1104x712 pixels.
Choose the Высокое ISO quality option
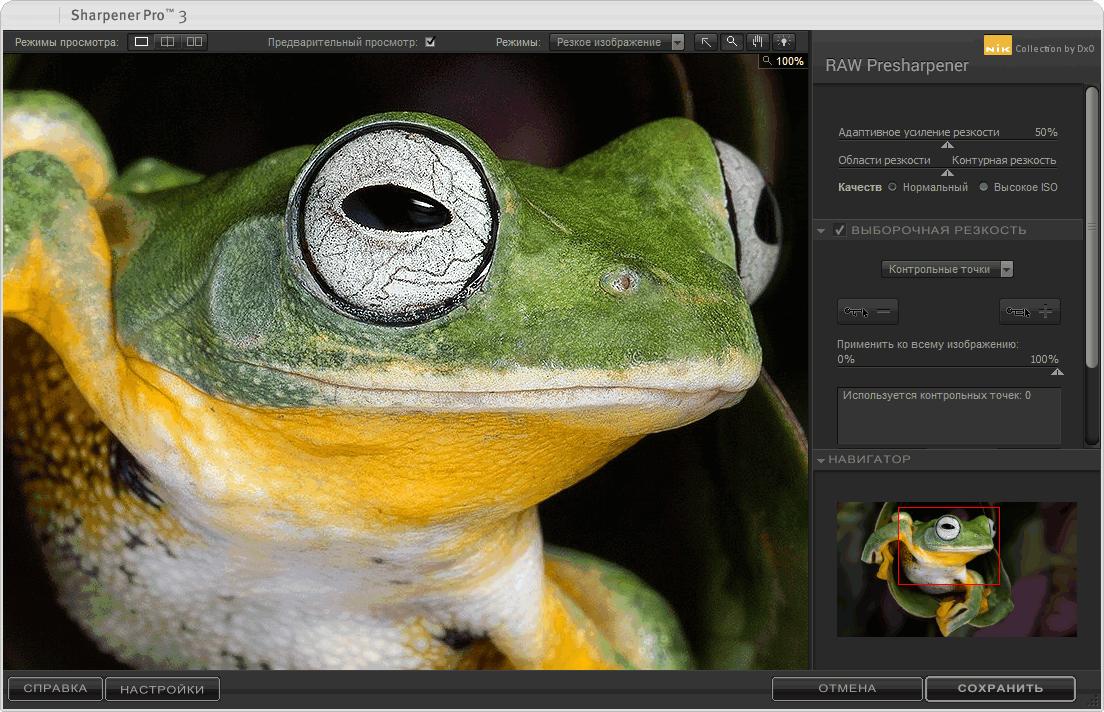[x=984, y=187]
